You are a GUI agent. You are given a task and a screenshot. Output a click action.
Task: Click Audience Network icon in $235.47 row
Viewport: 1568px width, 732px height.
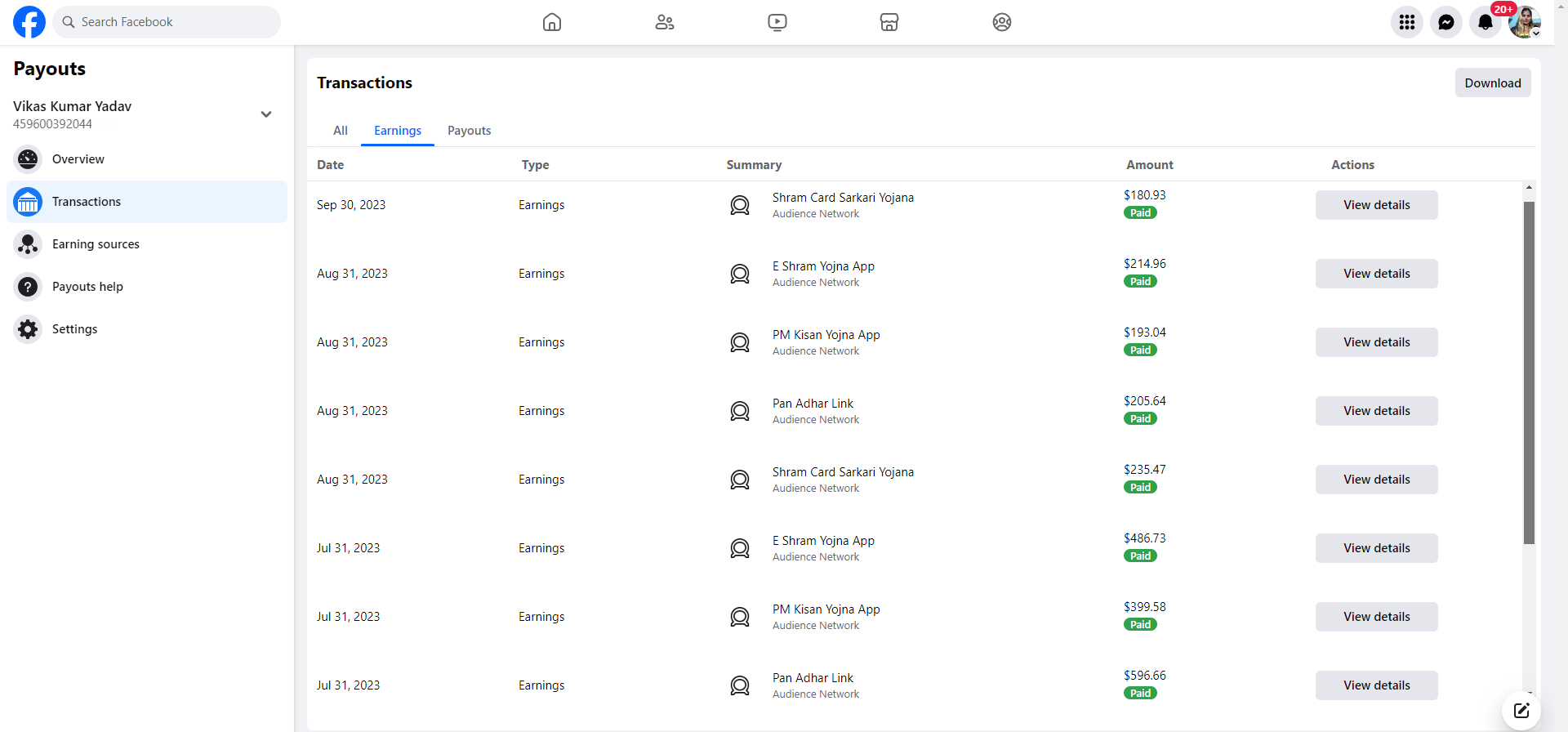740,480
